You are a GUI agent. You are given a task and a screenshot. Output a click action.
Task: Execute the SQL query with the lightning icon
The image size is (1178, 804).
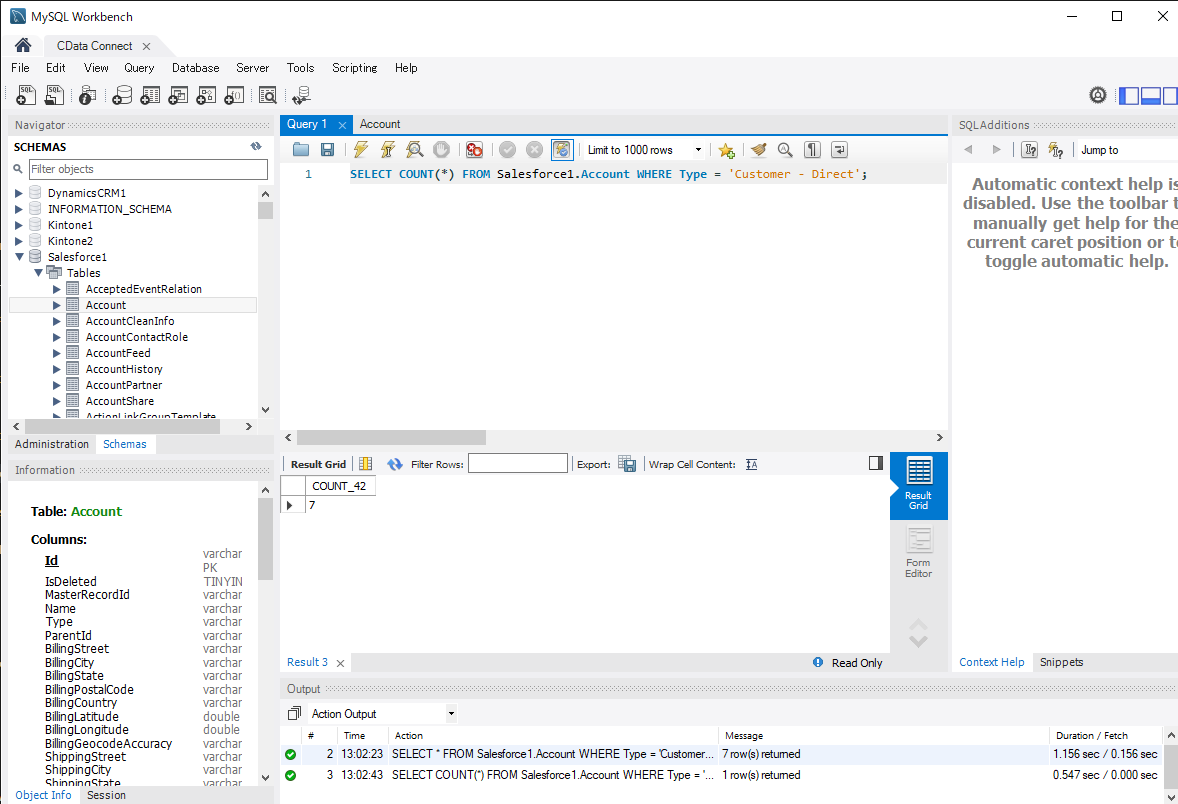pos(360,149)
